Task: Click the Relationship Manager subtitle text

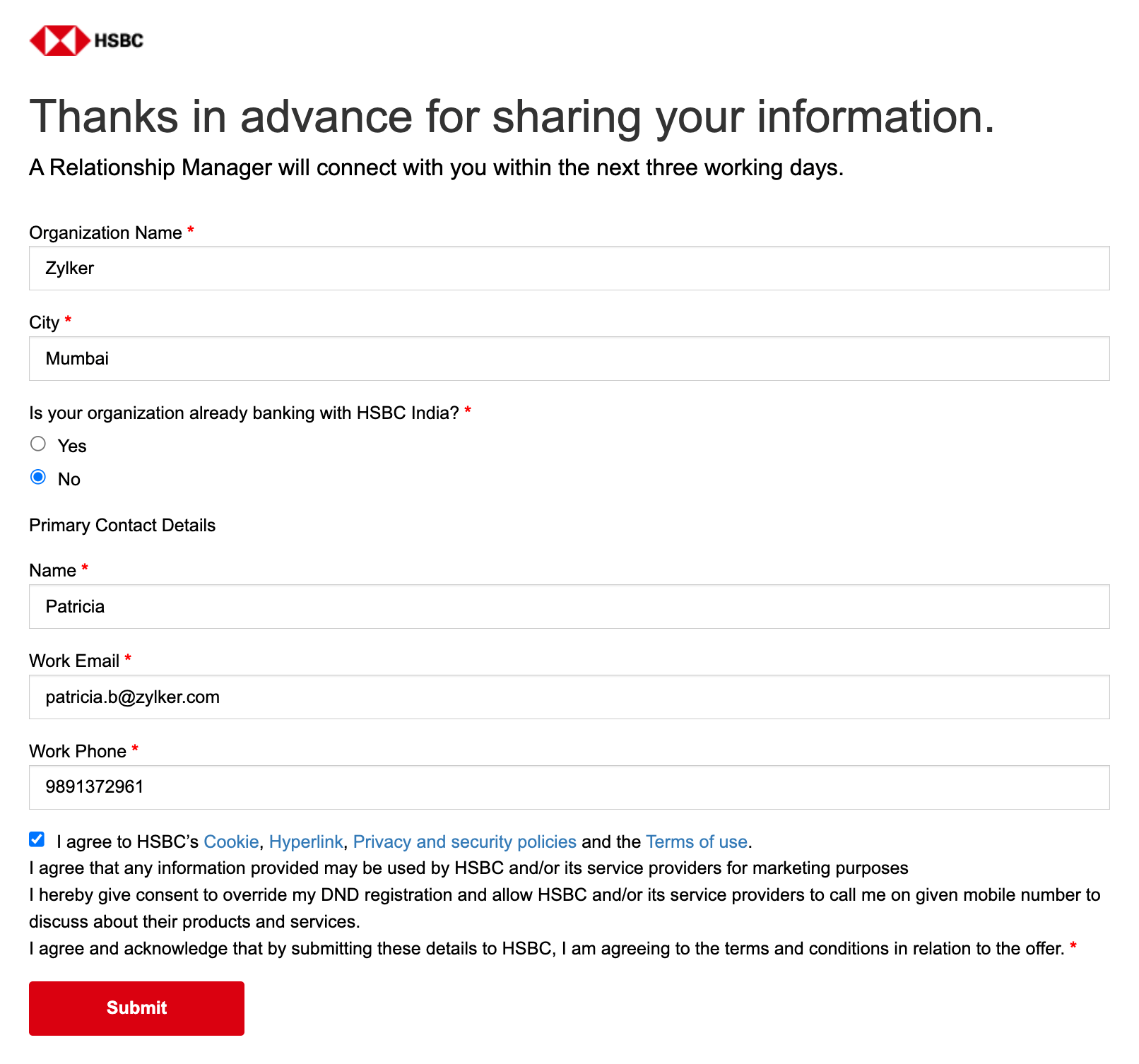Action: [x=436, y=167]
